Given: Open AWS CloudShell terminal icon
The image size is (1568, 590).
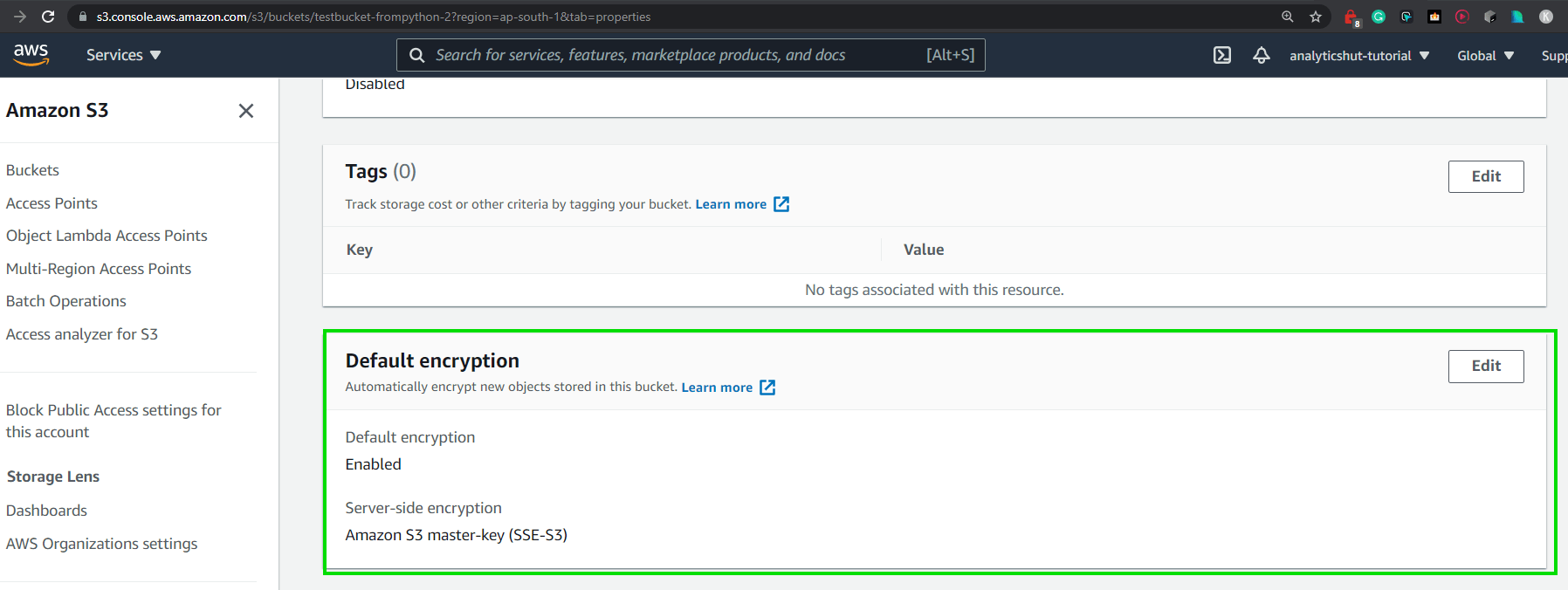Looking at the screenshot, I should tap(1222, 55).
